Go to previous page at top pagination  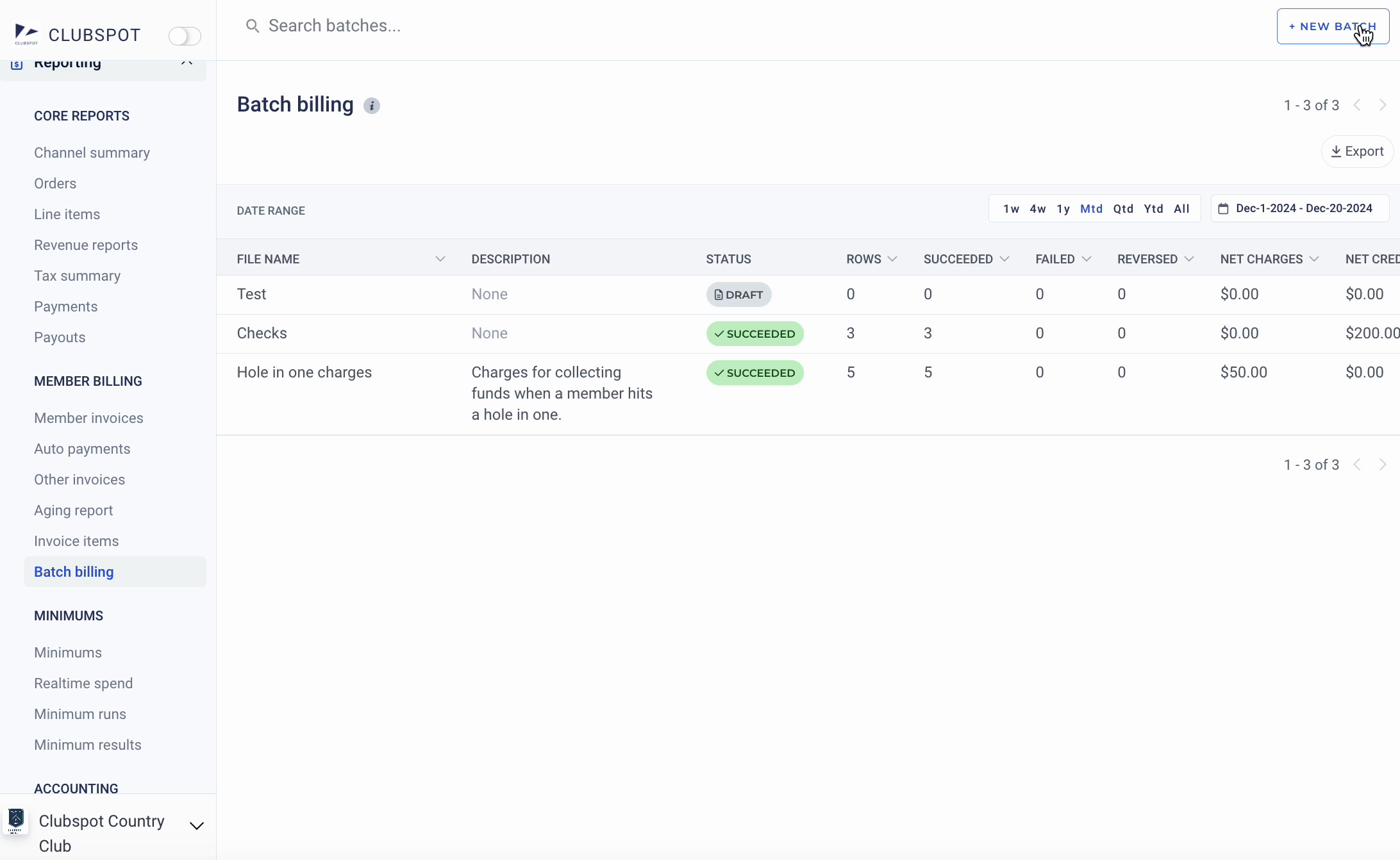tap(1357, 105)
